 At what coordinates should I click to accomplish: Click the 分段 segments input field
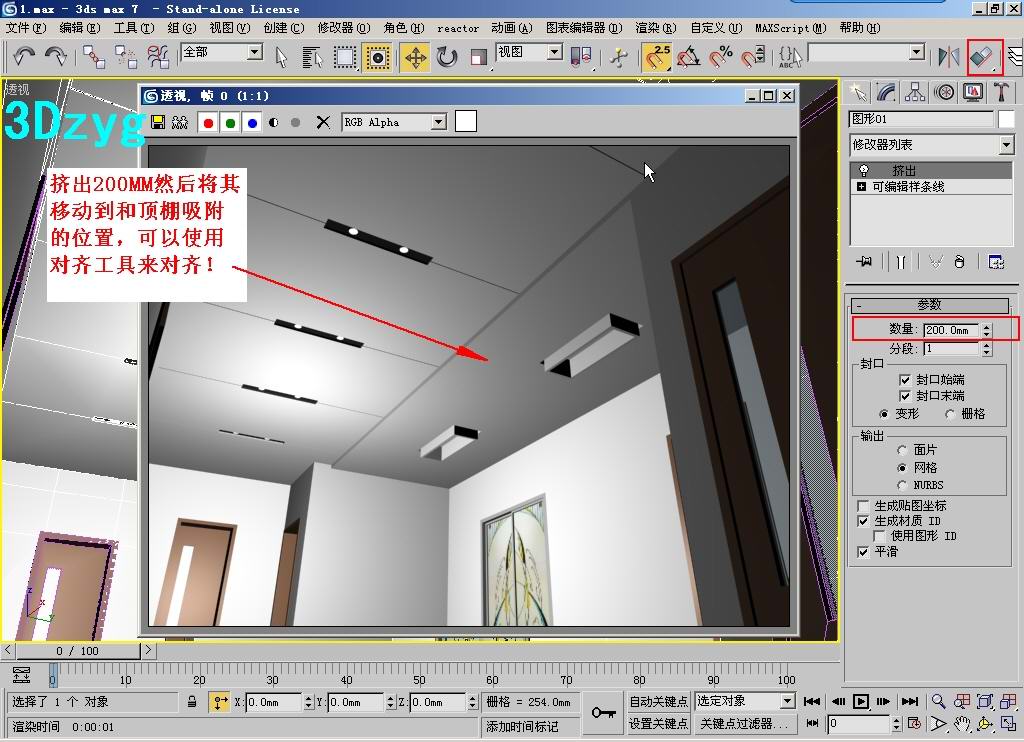coord(951,349)
